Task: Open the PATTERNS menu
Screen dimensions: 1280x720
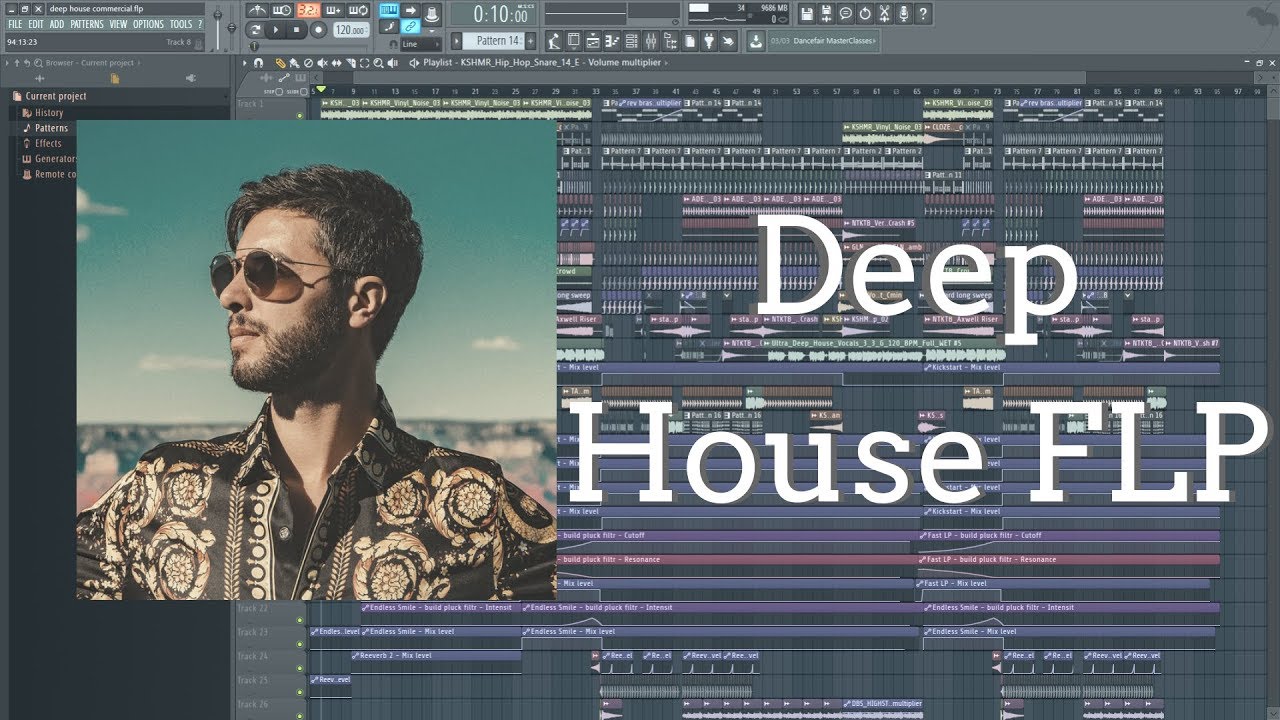Action: (x=86, y=24)
